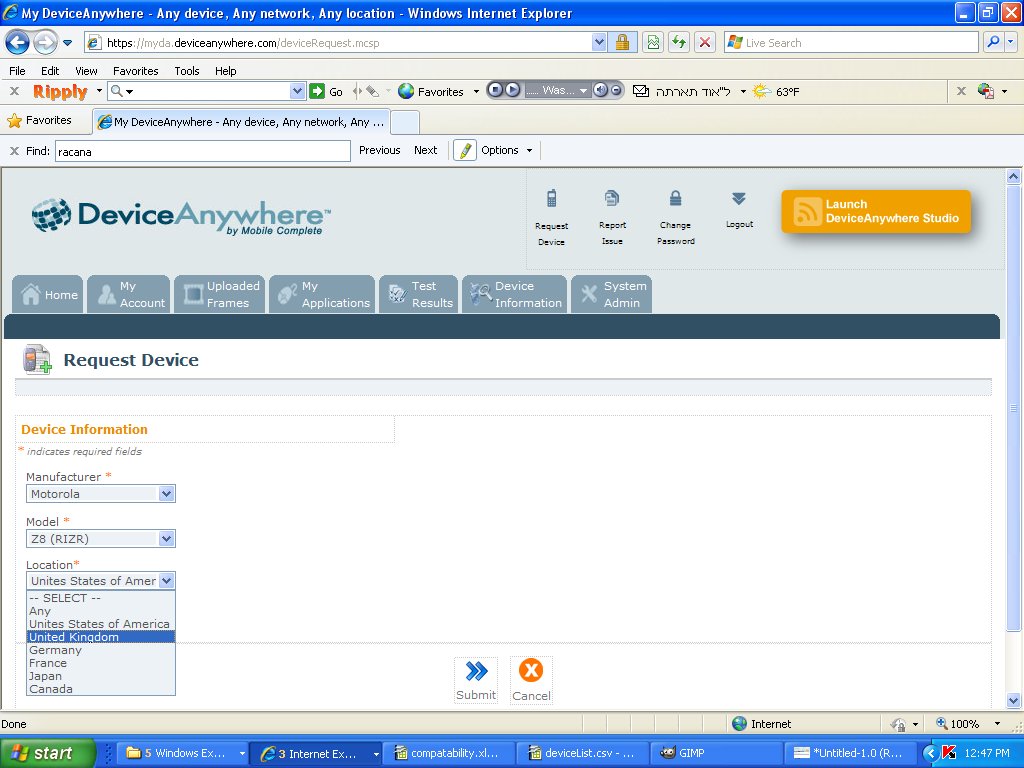Open the Manufacturer dropdown showing Motorola
This screenshot has height=768, width=1024.
click(101, 494)
